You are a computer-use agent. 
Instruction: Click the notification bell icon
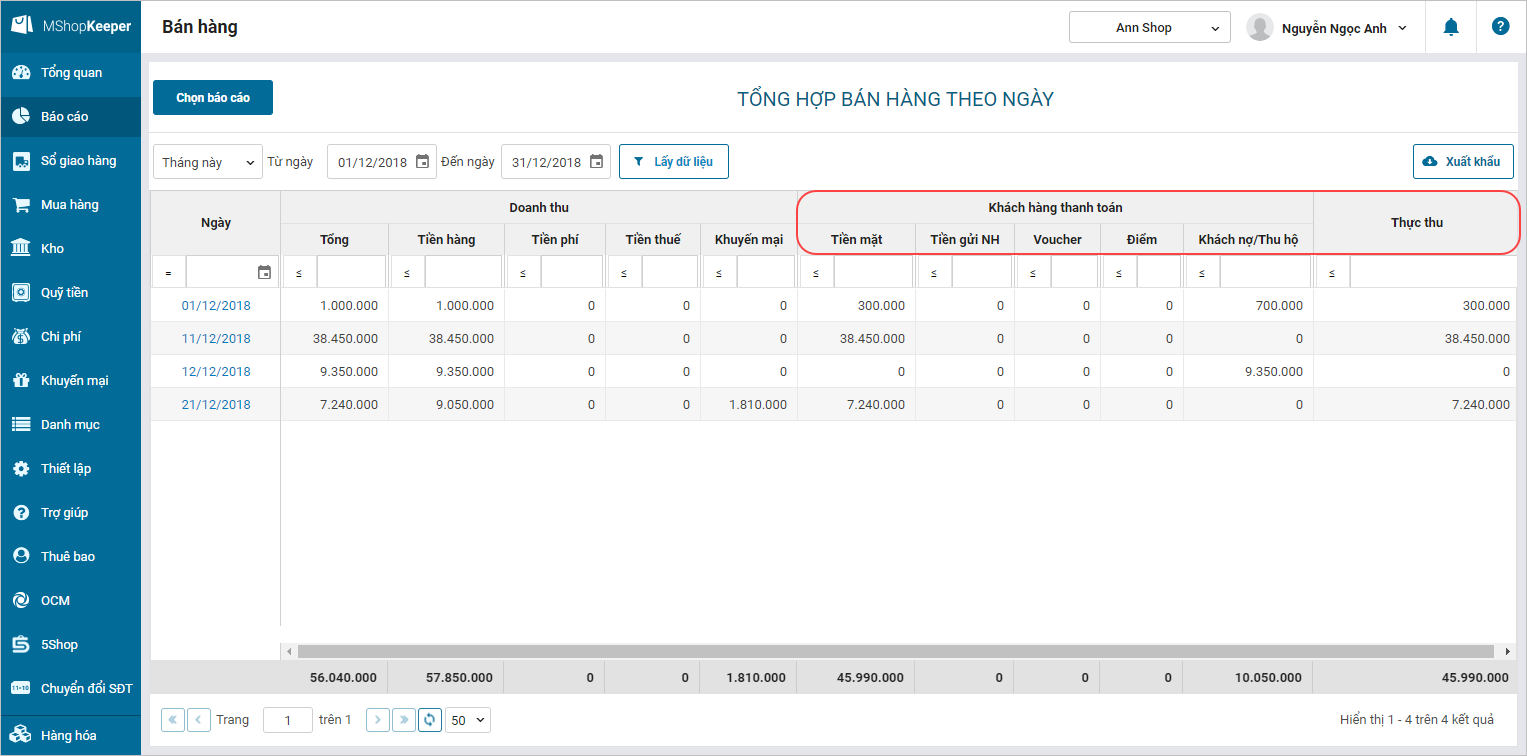coord(1451,27)
